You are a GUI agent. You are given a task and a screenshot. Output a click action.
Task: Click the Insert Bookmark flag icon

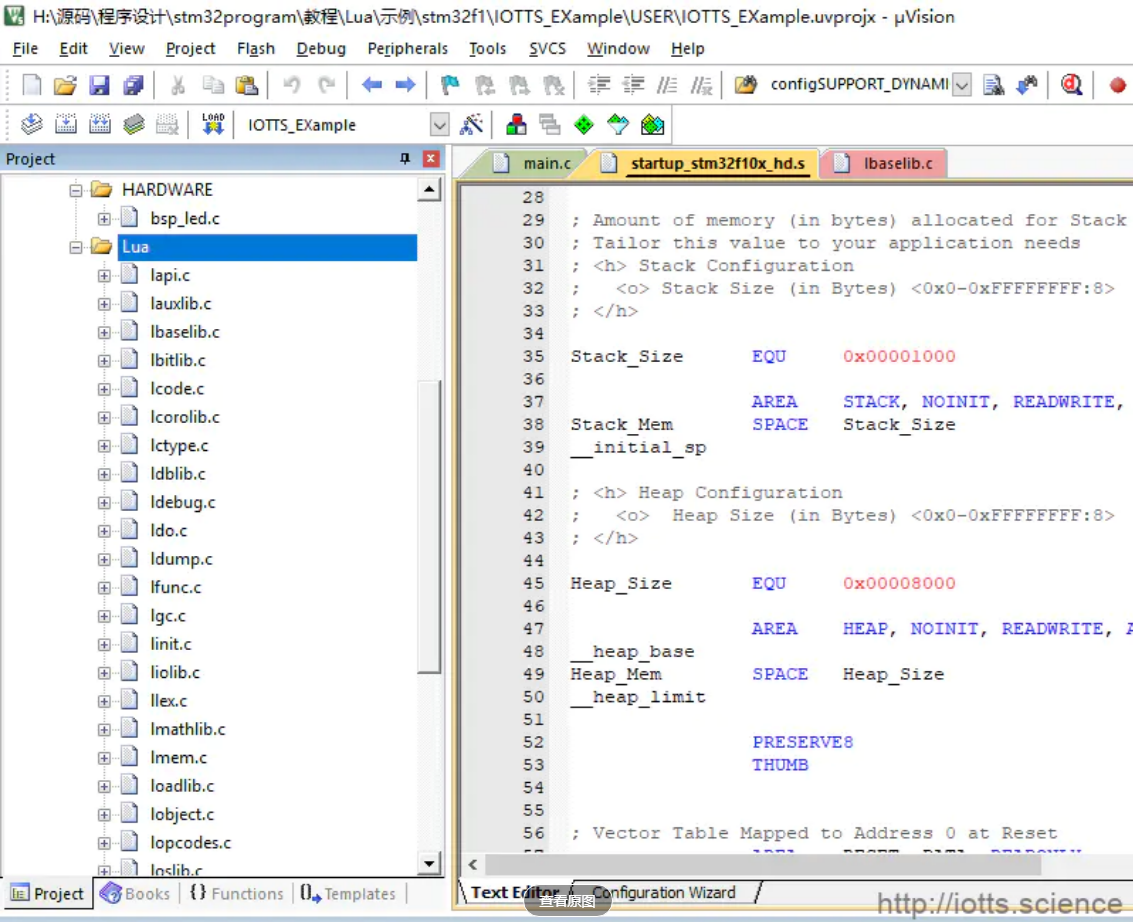pos(451,85)
